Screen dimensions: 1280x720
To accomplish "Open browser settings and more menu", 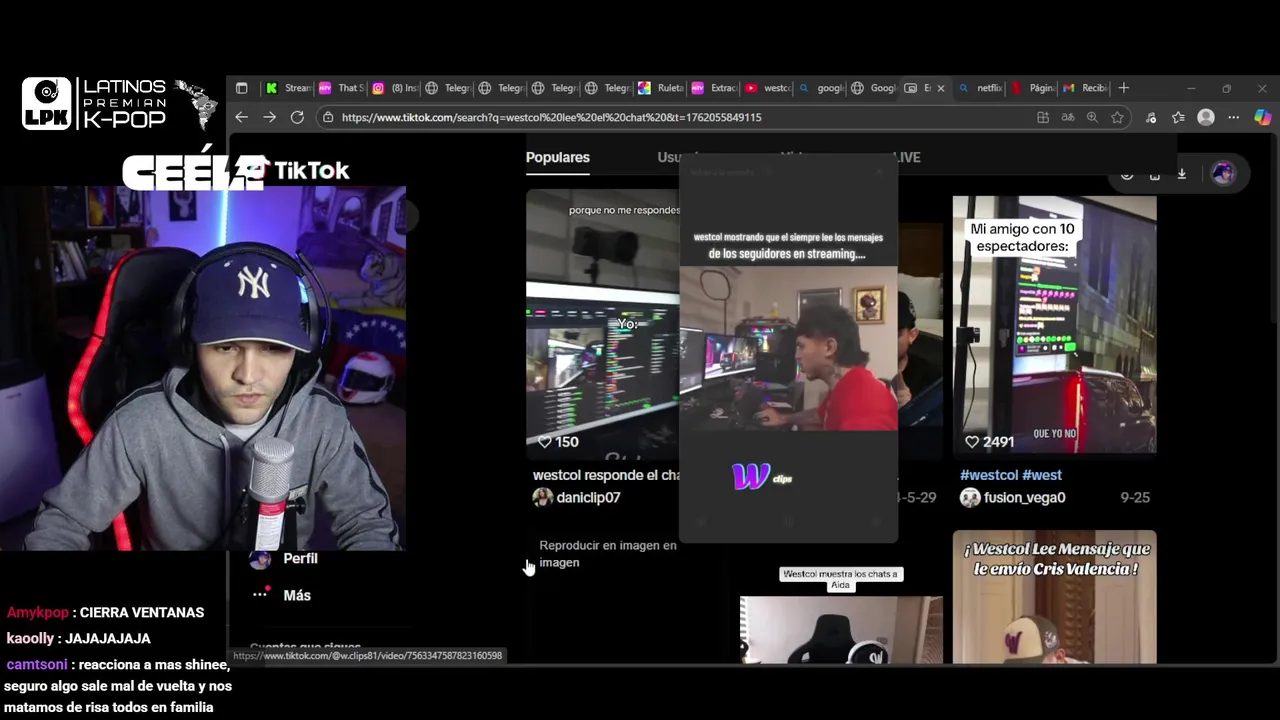I will [x=1233, y=117].
